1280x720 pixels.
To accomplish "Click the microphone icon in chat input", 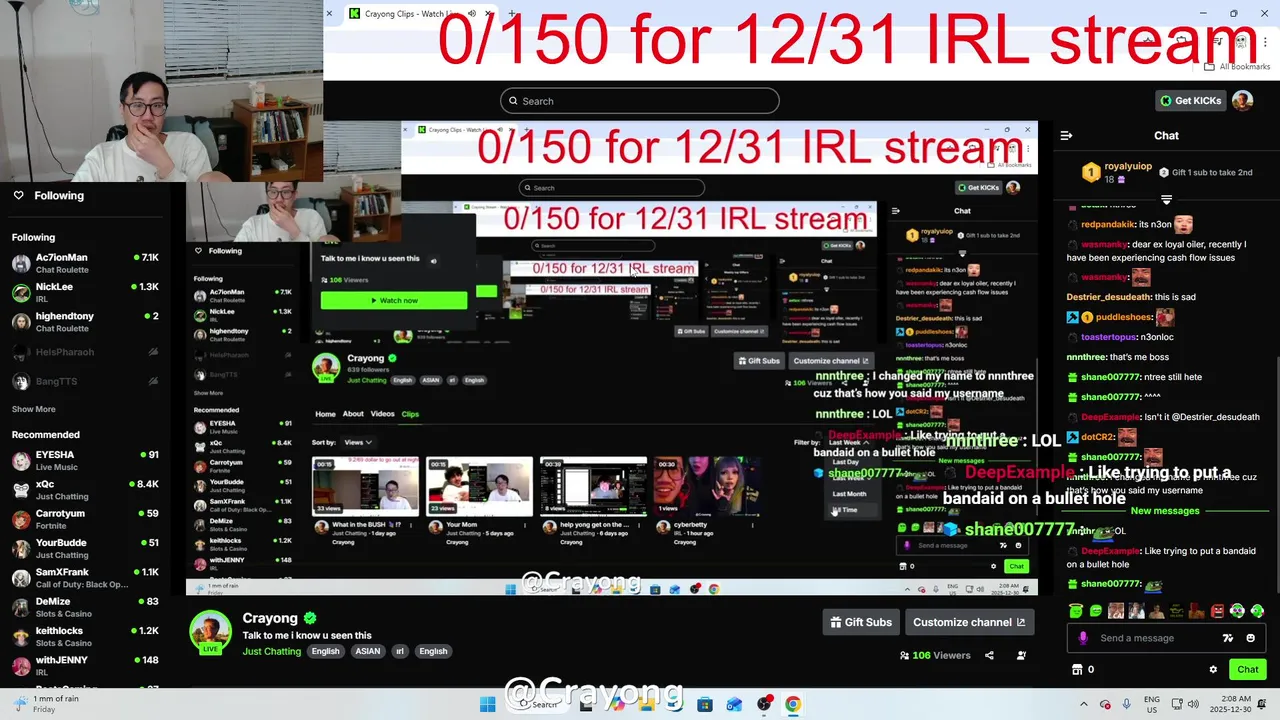I will [1083, 638].
